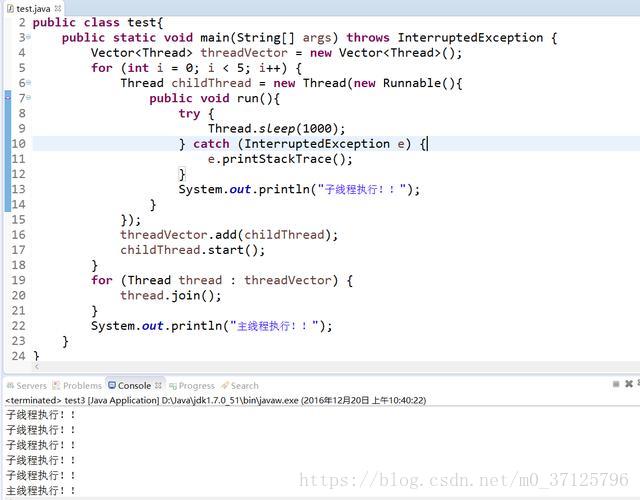Close the test.java editor tab
The width and height of the screenshot is (640, 500).
pyautogui.click(x=58, y=8)
